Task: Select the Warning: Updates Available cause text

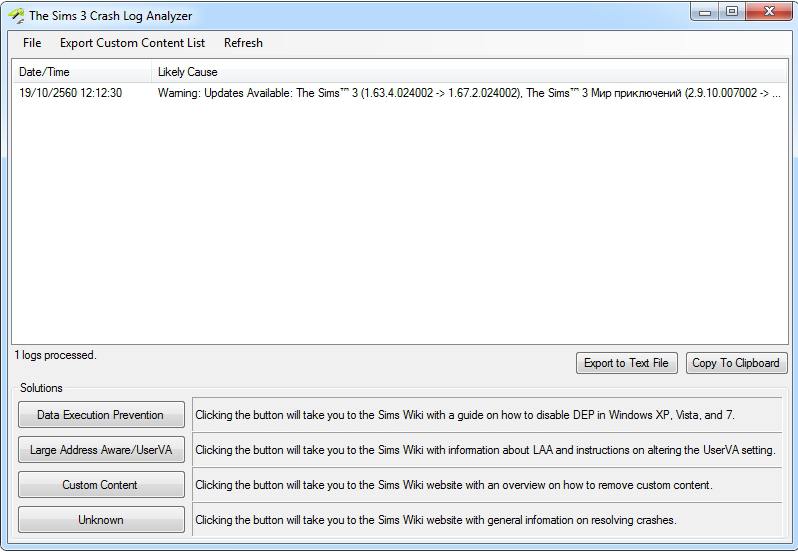Action: pos(469,93)
